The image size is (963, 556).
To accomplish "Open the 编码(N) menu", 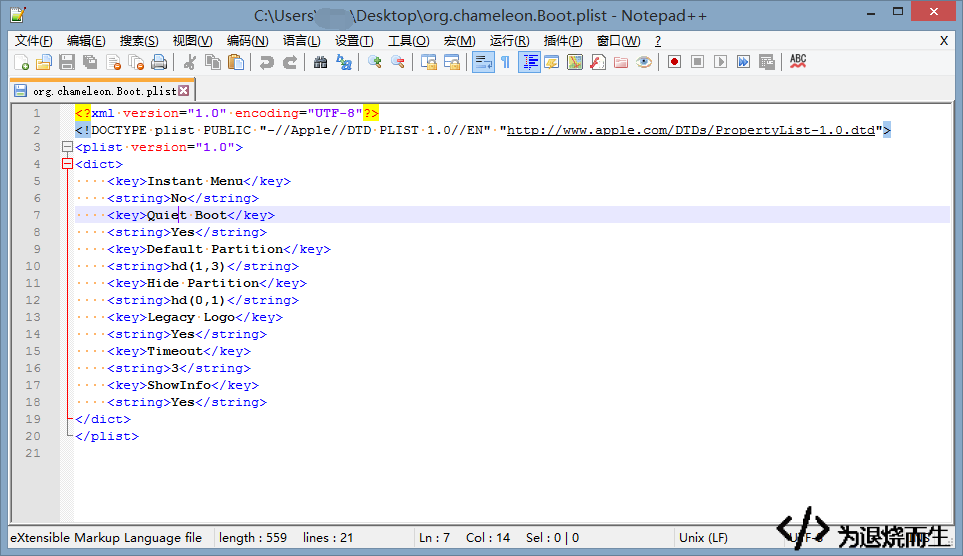I will click(x=248, y=41).
